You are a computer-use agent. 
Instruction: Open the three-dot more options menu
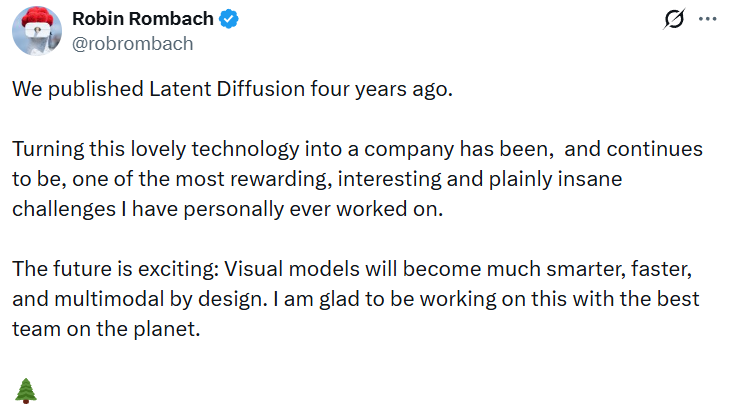[x=707, y=19]
